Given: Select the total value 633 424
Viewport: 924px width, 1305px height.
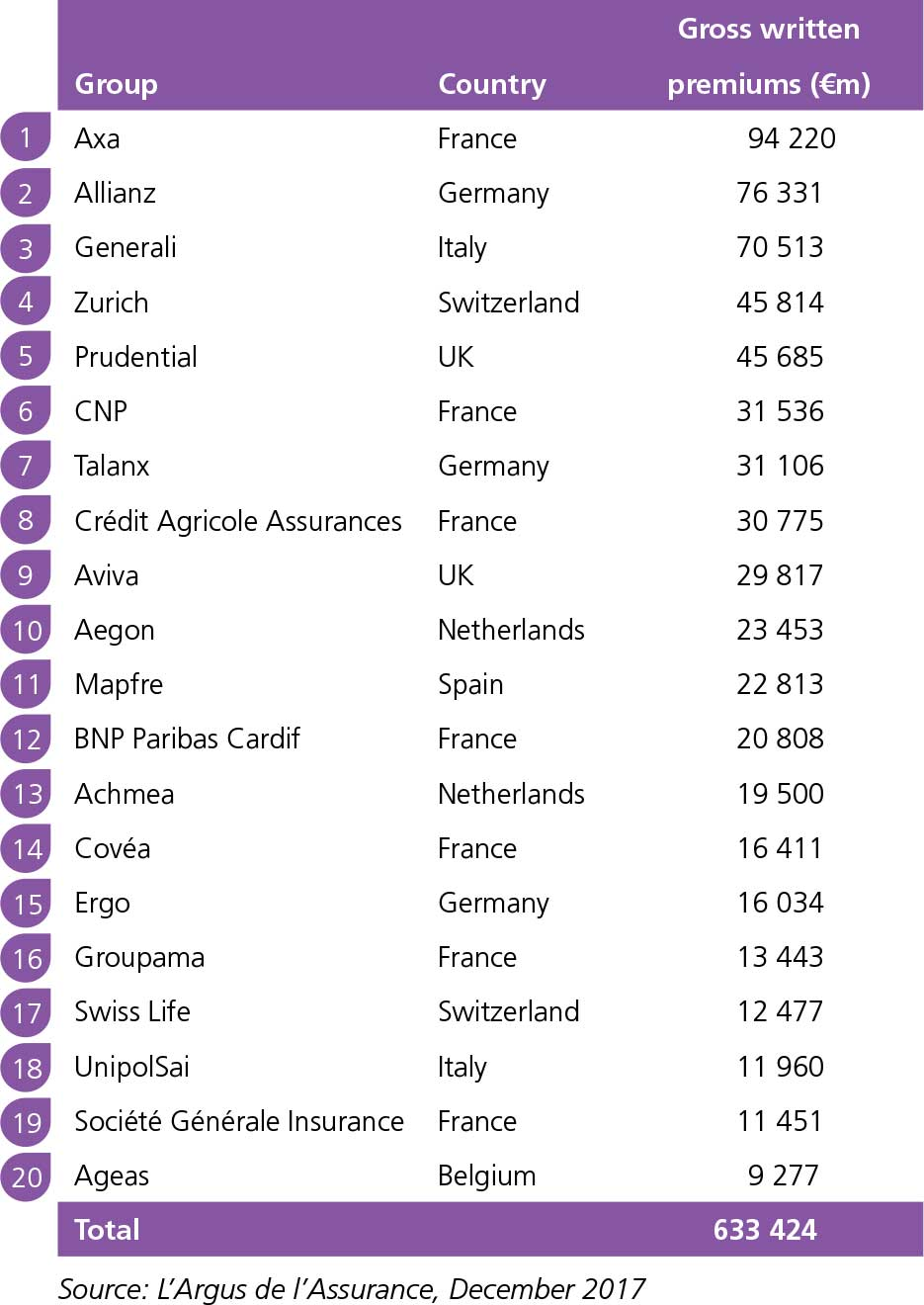Looking at the screenshot, I should click(765, 1230).
